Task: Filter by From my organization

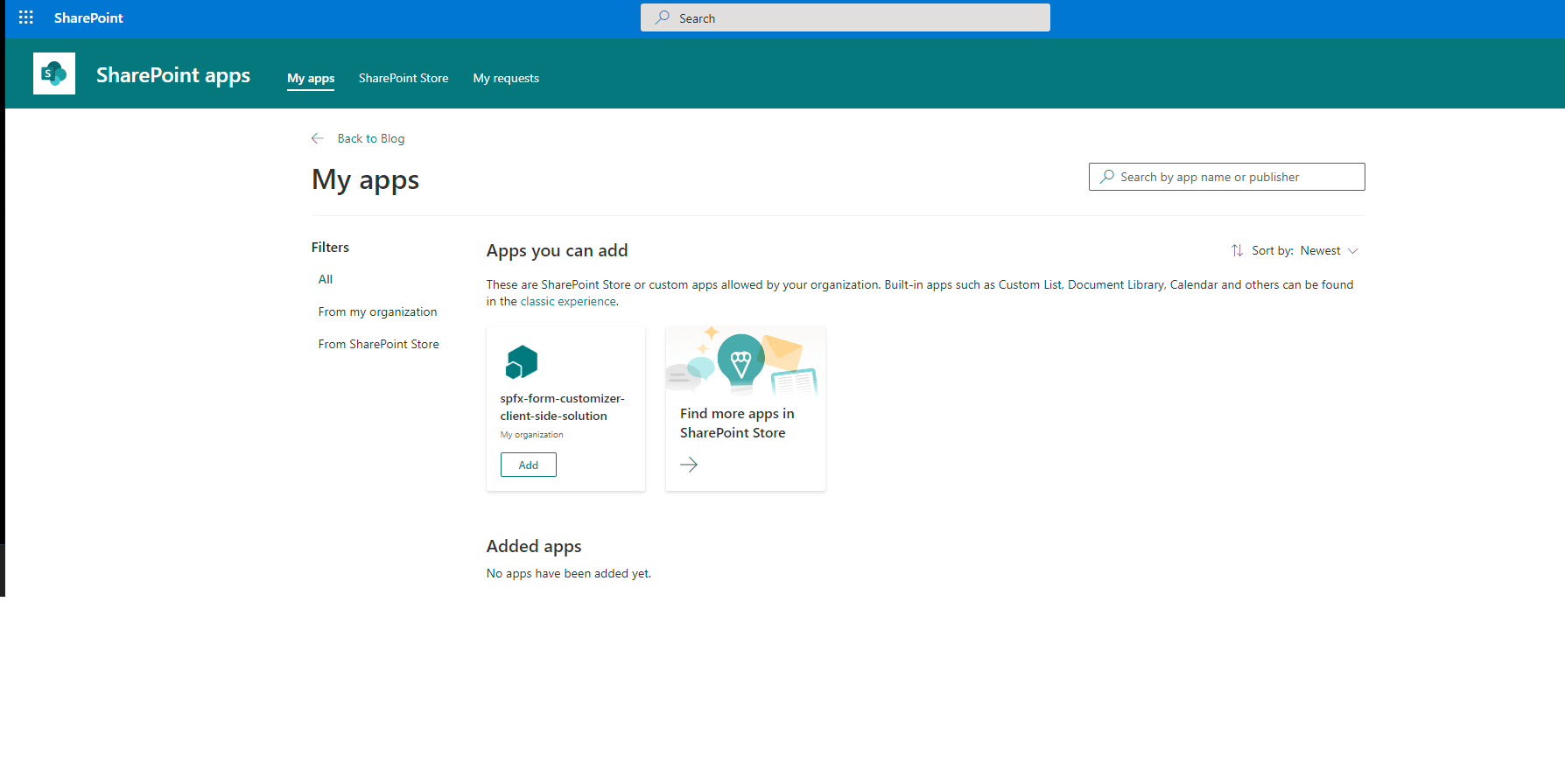Action: click(x=377, y=311)
